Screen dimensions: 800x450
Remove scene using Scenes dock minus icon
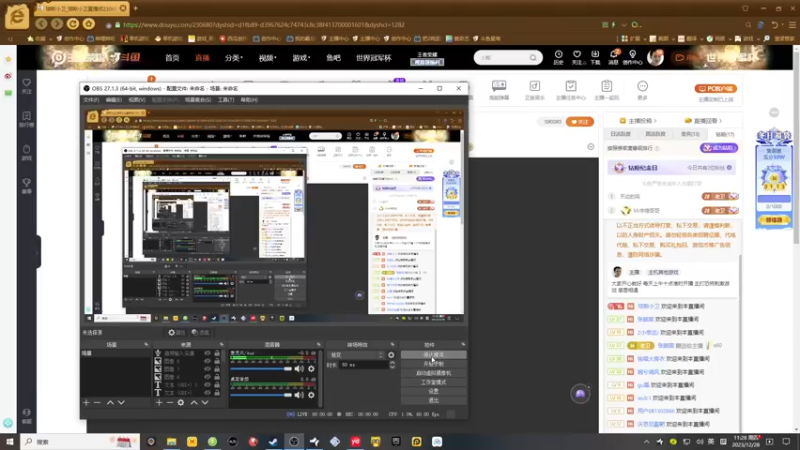[x=97, y=403]
